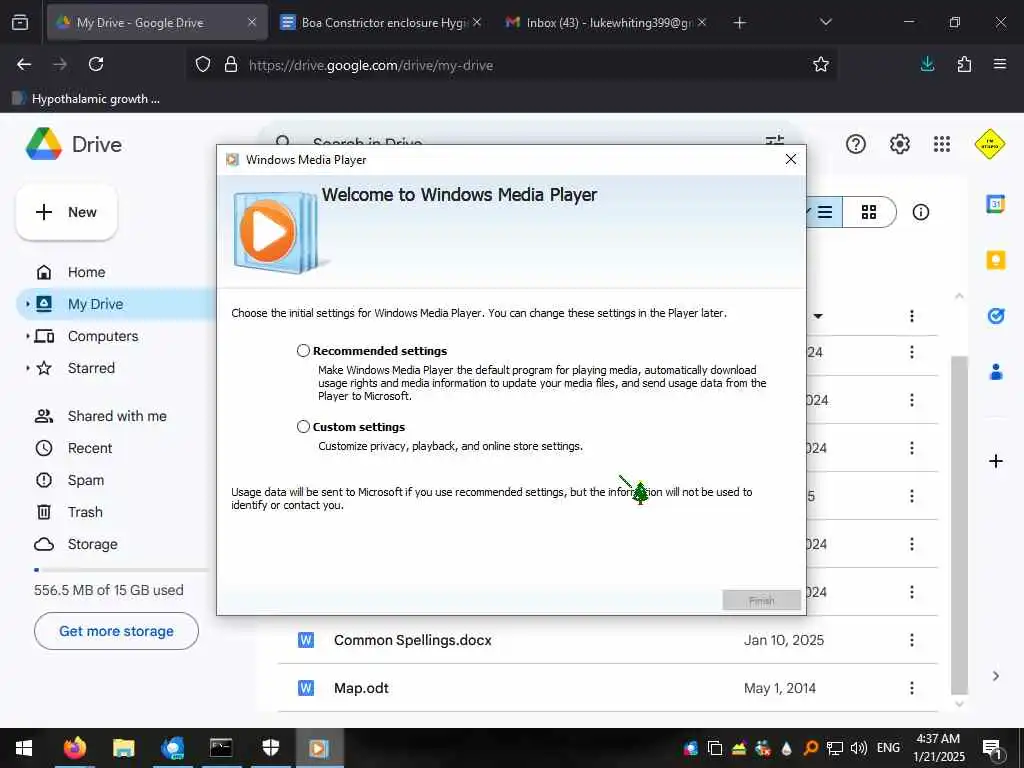Click the New button in Google Drive
This screenshot has height=768, width=1024.
(67, 212)
